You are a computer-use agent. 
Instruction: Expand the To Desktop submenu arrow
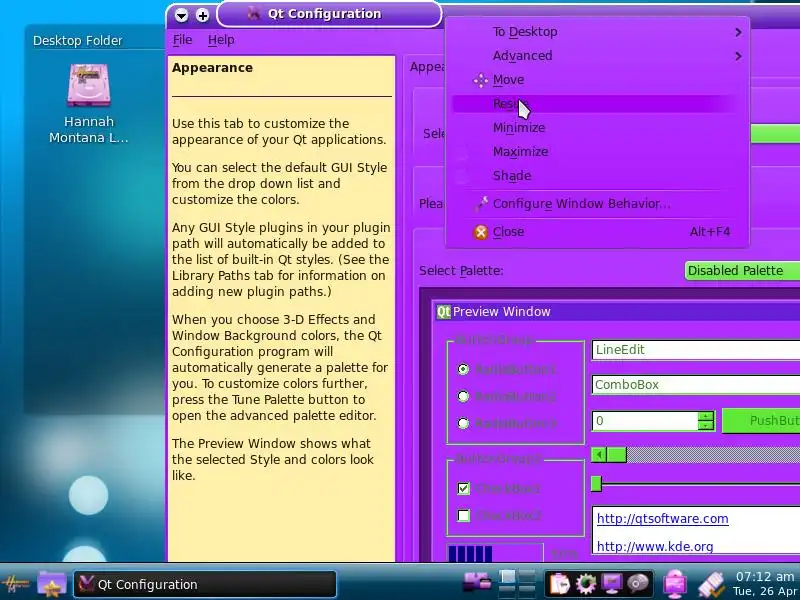738,32
